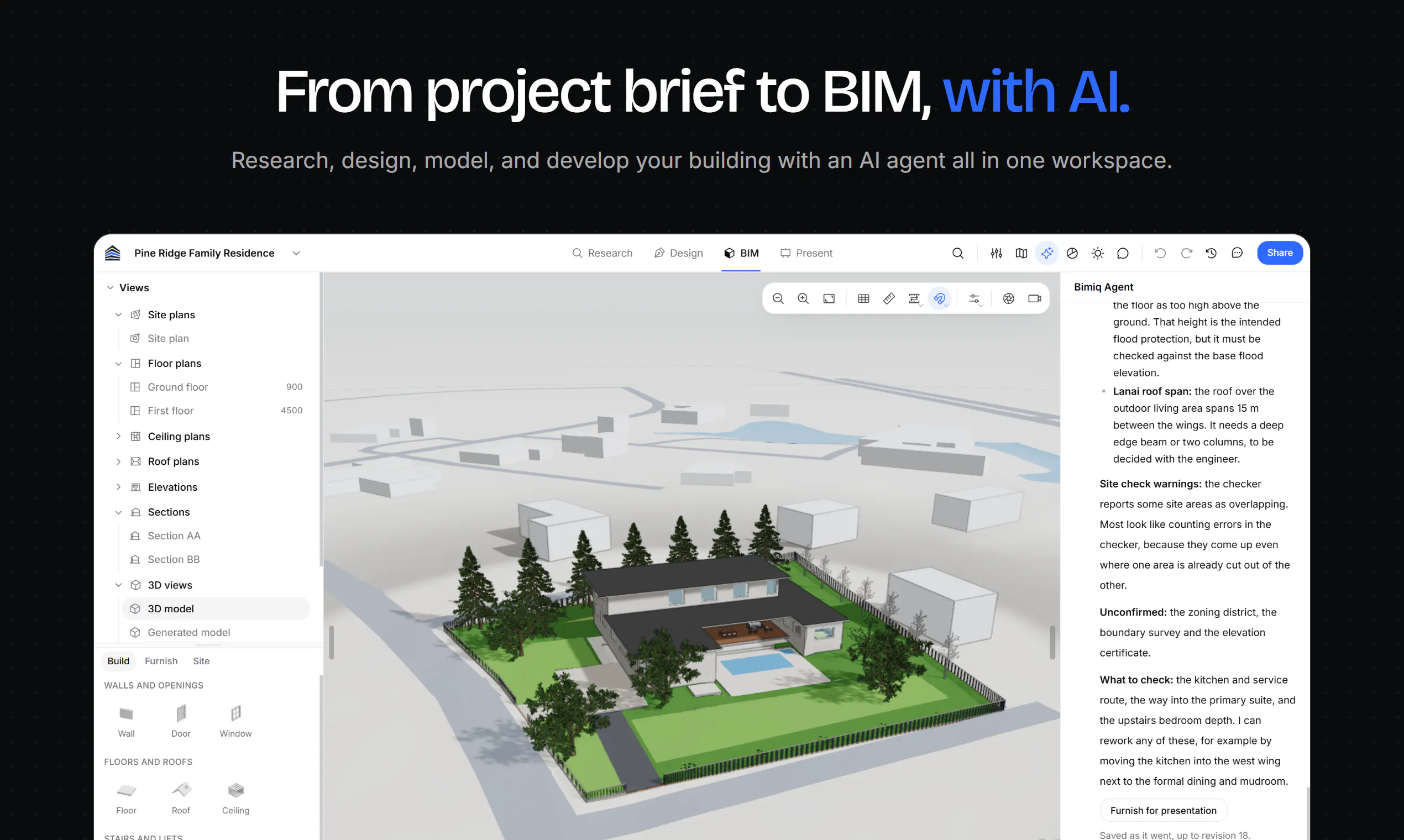The width and height of the screenshot is (1404, 840).
Task: Collapse the Views section
Action: click(110, 287)
